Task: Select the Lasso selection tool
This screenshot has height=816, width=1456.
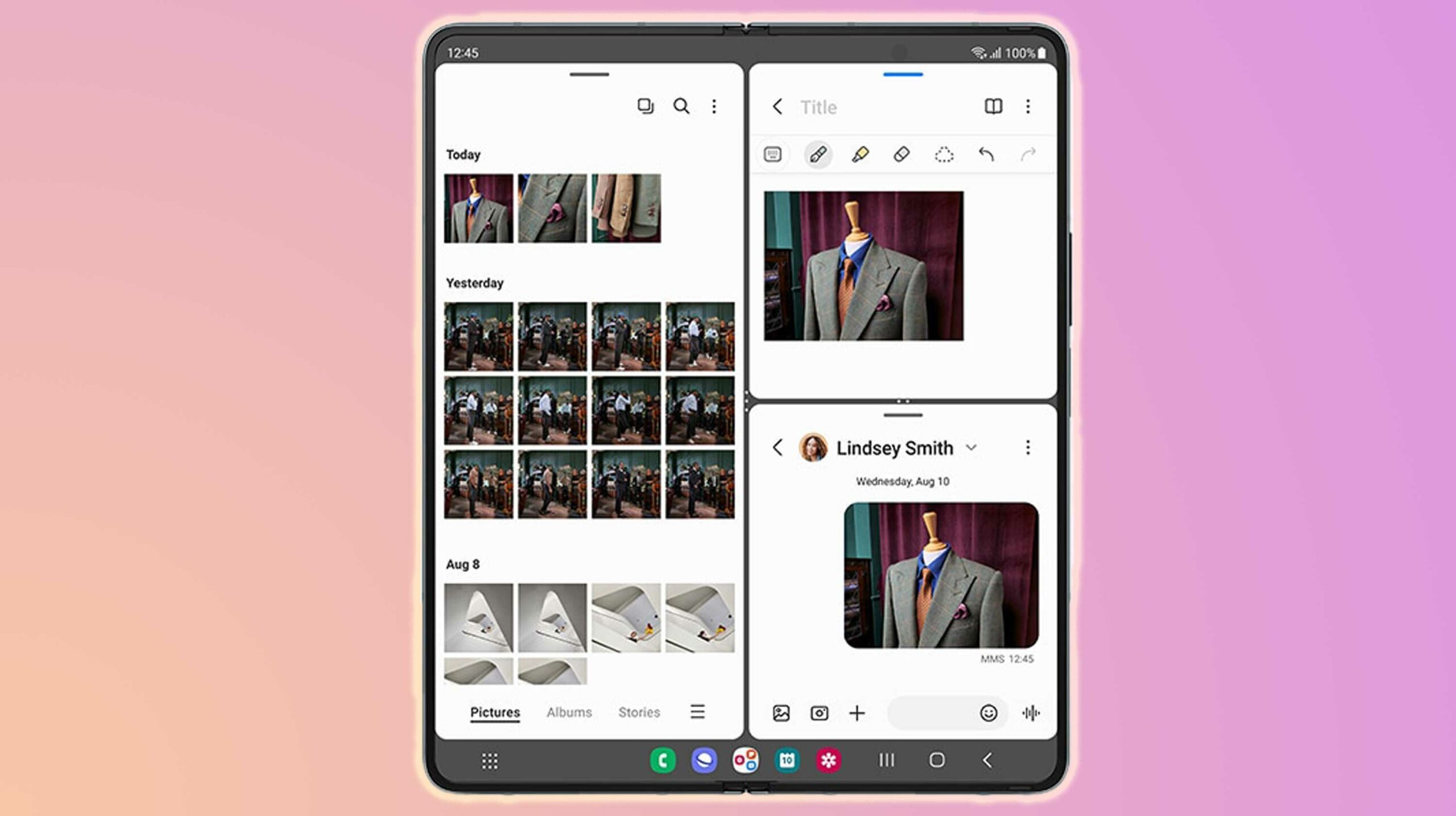Action: point(944,155)
